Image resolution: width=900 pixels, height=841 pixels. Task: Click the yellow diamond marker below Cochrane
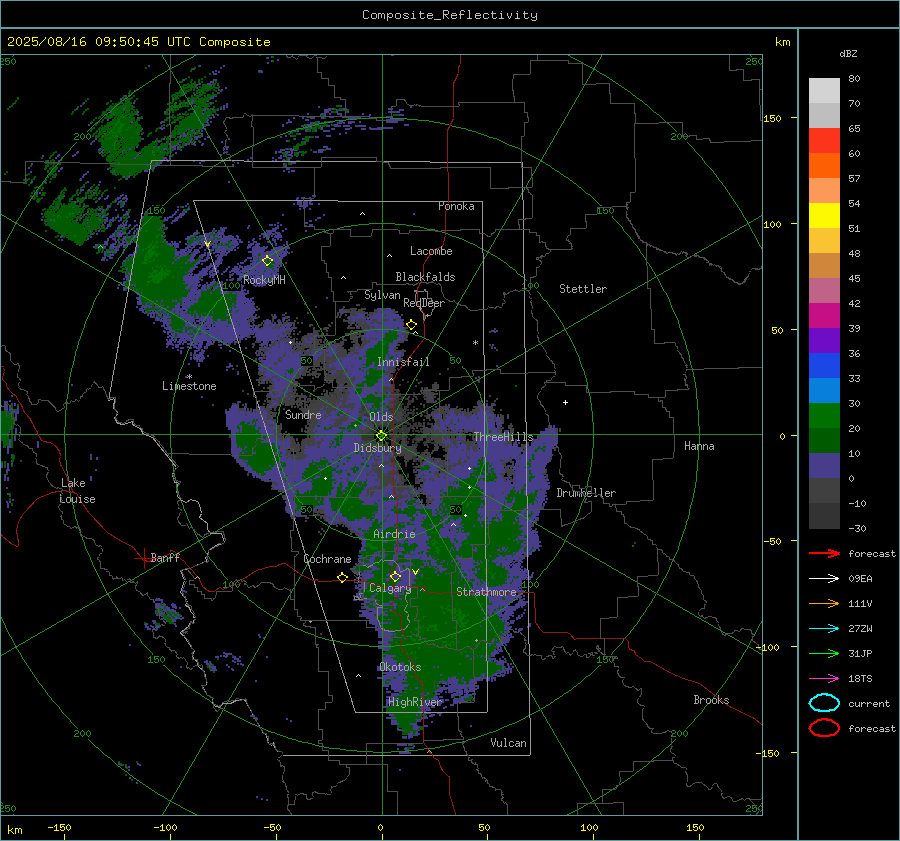pos(343,577)
